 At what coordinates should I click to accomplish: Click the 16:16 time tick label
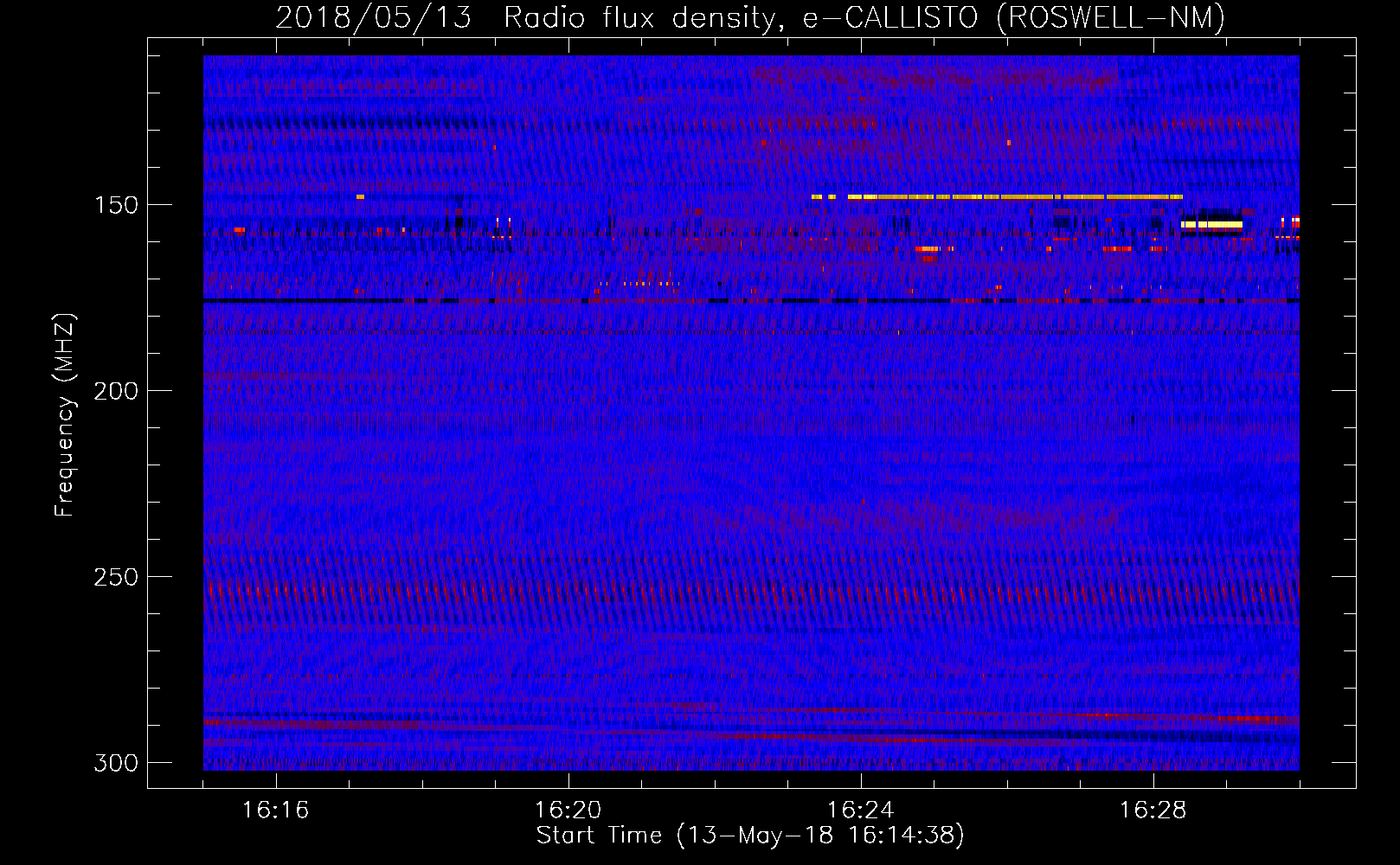coord(275,811)
